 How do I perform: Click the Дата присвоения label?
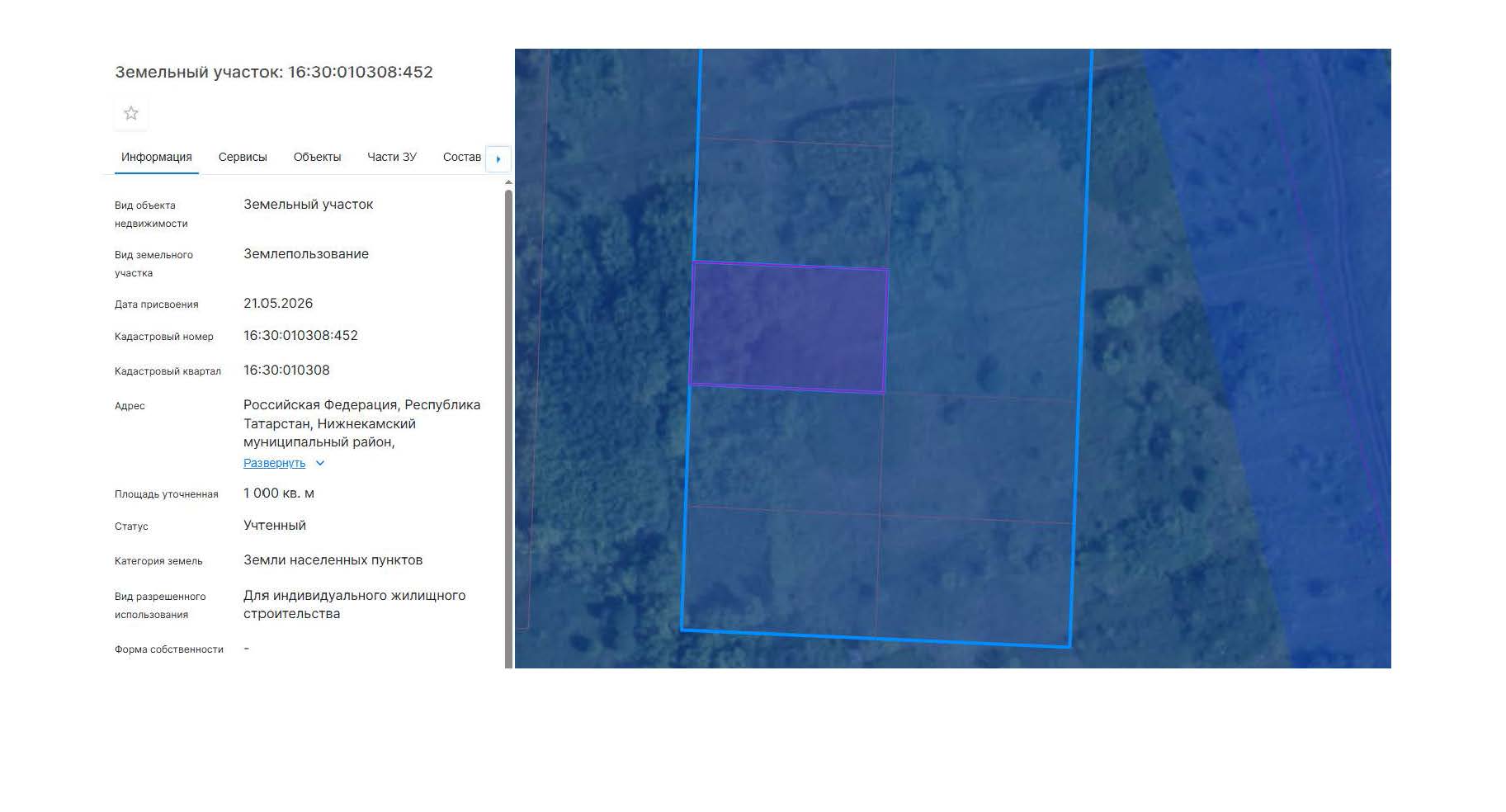(x=157, y=304)
